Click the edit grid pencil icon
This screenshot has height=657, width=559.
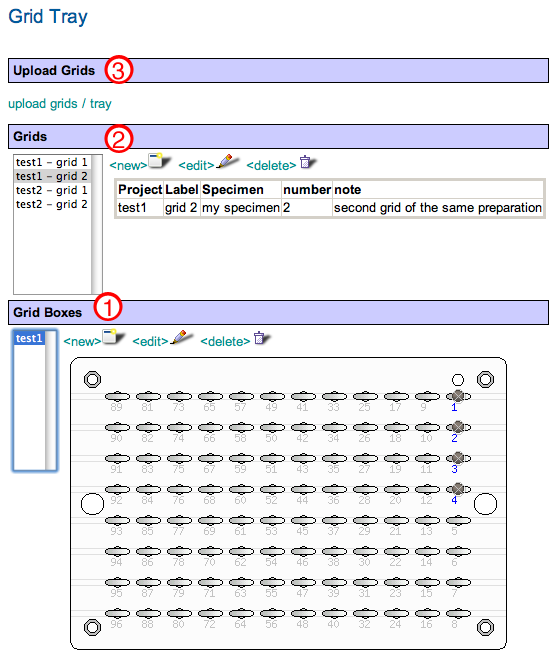click(228, 161)
